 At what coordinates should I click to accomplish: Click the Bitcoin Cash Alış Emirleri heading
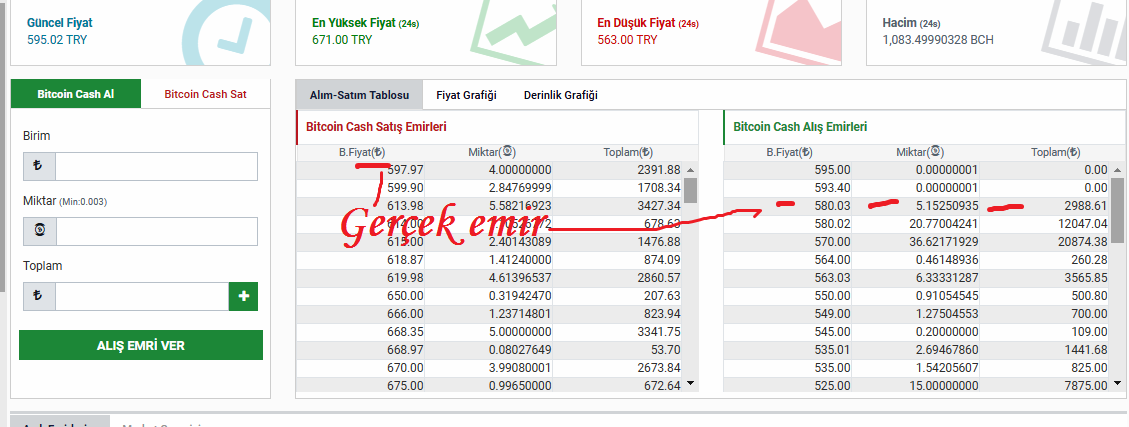tap(800, 127)
